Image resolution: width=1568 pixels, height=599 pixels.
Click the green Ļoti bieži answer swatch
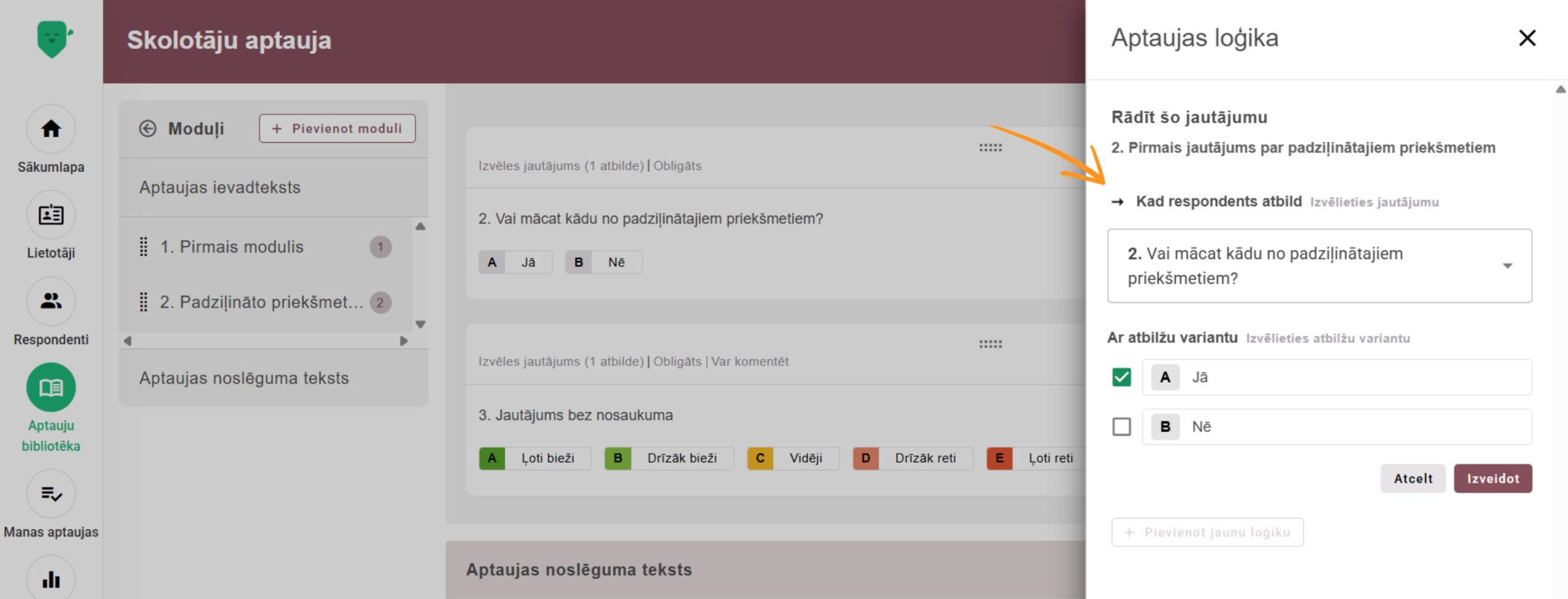click(492, 458)
